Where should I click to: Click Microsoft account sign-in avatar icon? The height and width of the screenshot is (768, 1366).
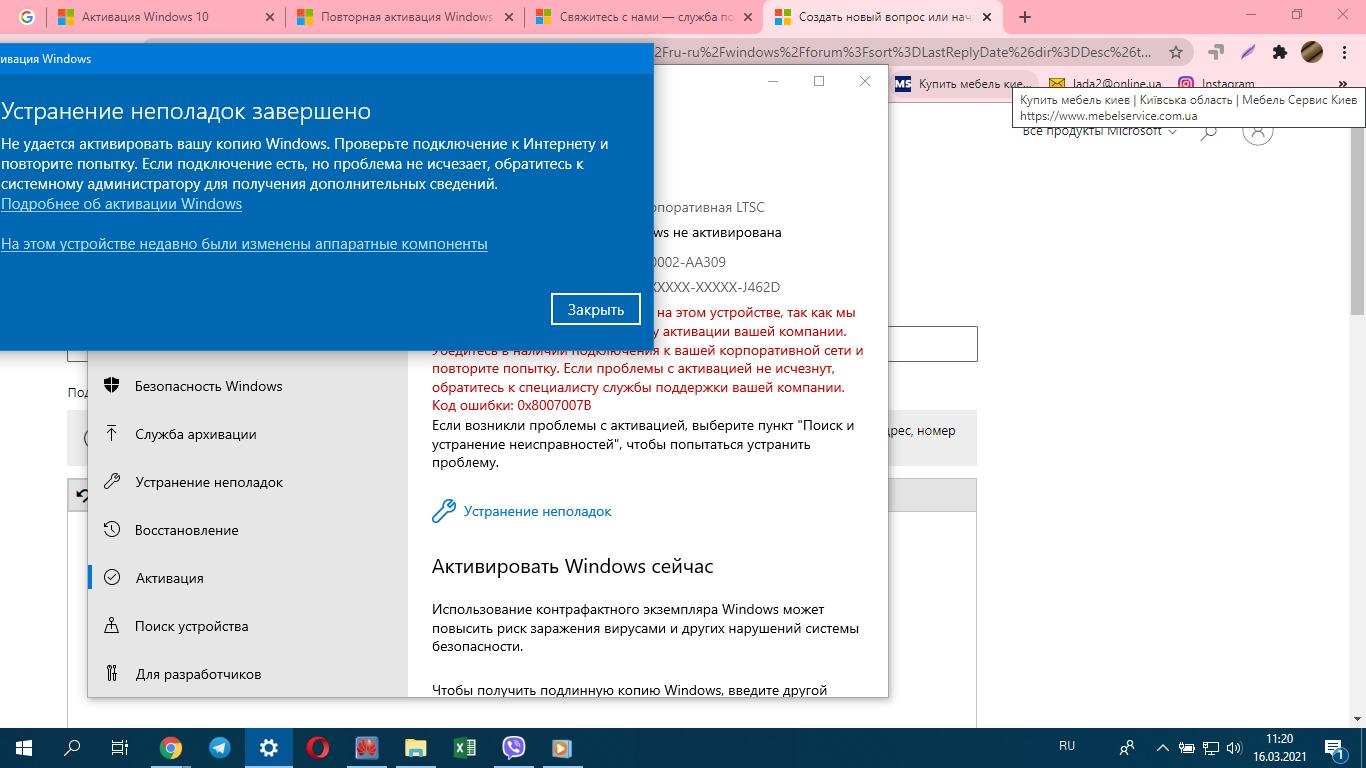1258,132
